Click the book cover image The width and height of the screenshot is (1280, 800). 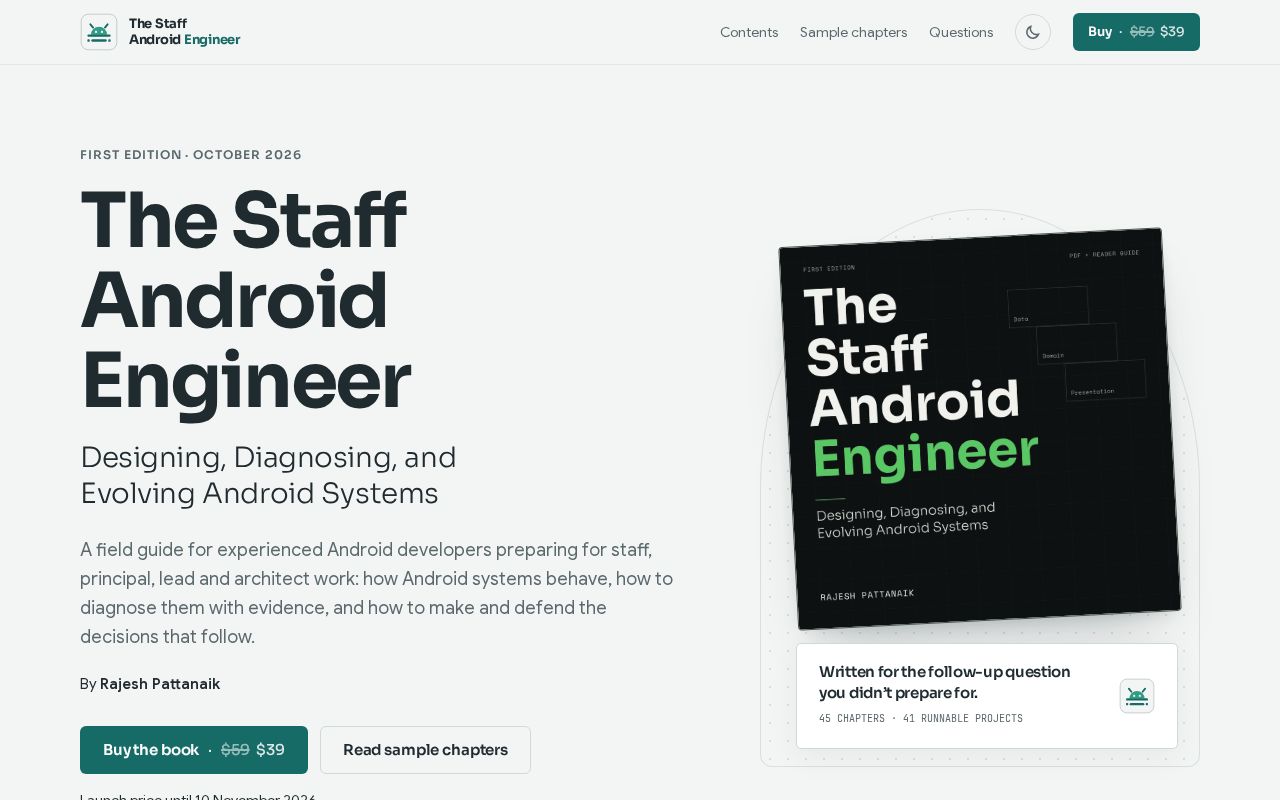[980, 429]
